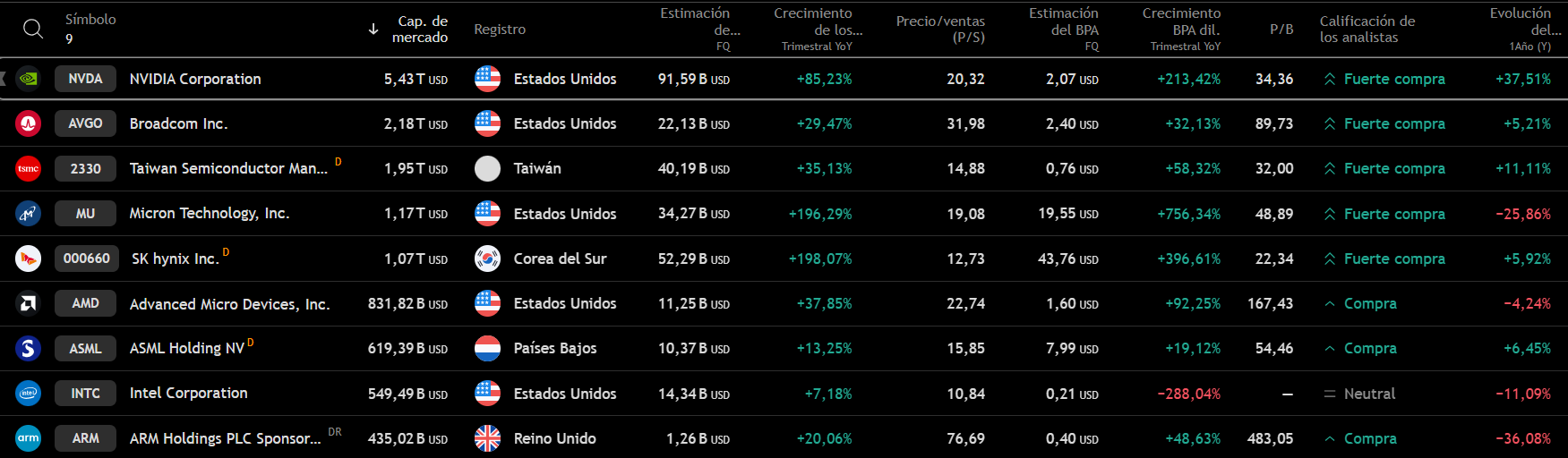The image size is (1568, 458).
Task: Sort by Precio/ventas (P/S) column header
Action: coord(940,29)
